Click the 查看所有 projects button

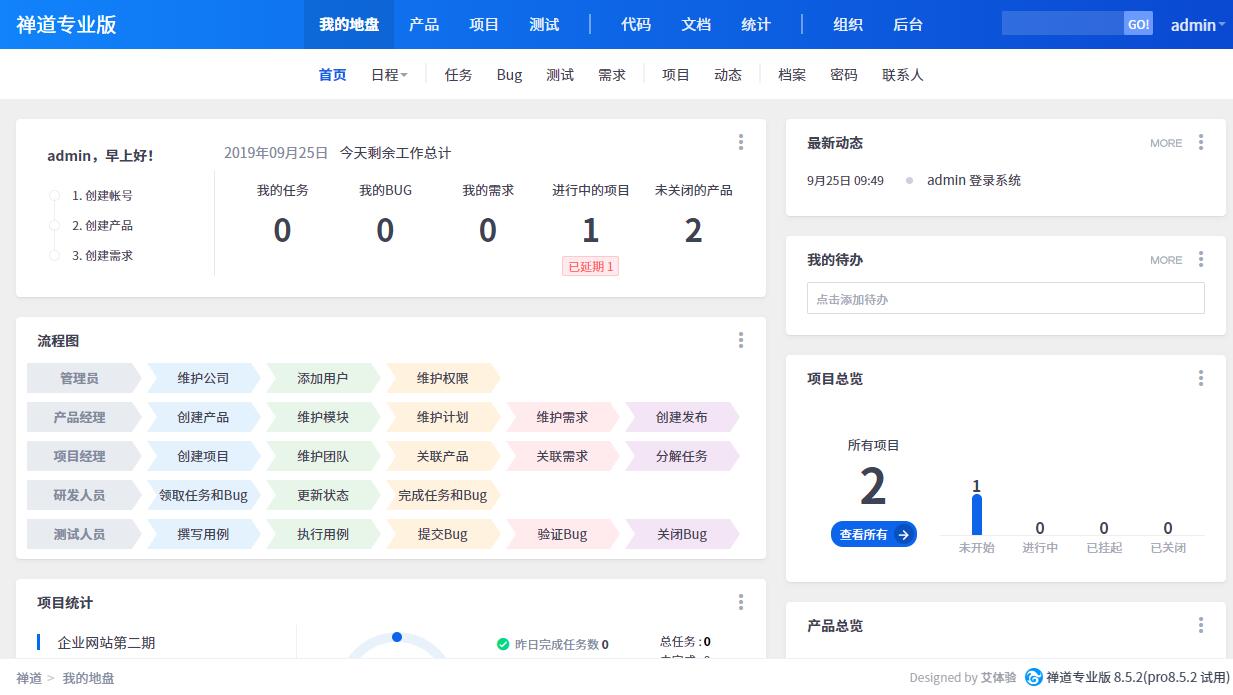(873, 534)
